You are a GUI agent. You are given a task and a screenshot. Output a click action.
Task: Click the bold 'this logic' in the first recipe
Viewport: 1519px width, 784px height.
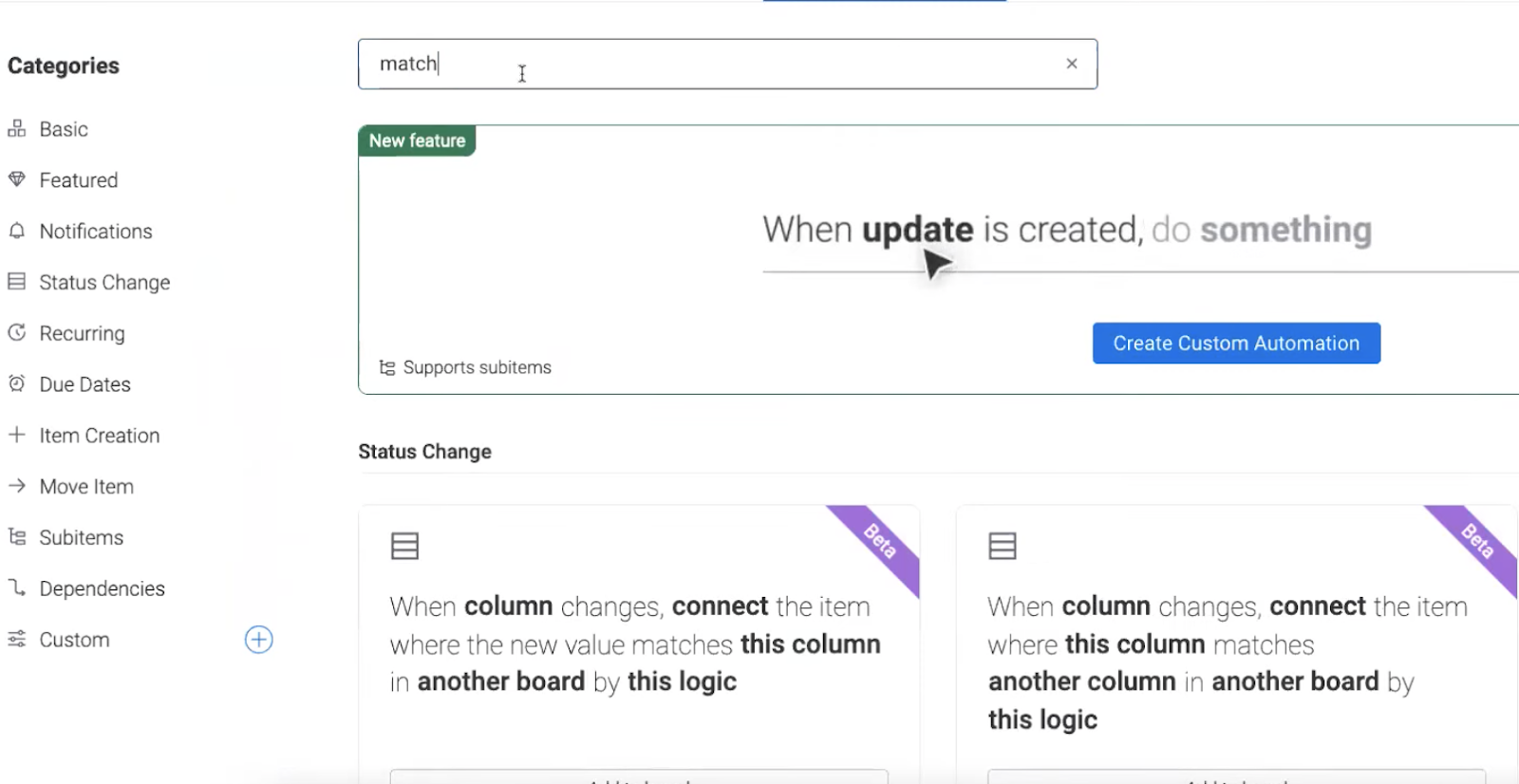click(x=682, y=681)
